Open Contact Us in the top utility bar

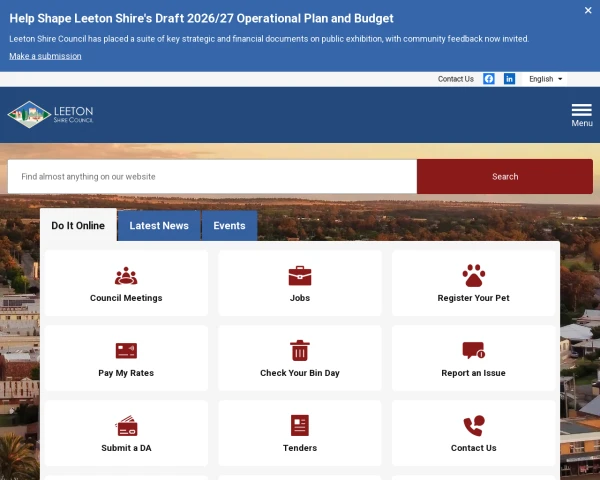coord(455,79)
